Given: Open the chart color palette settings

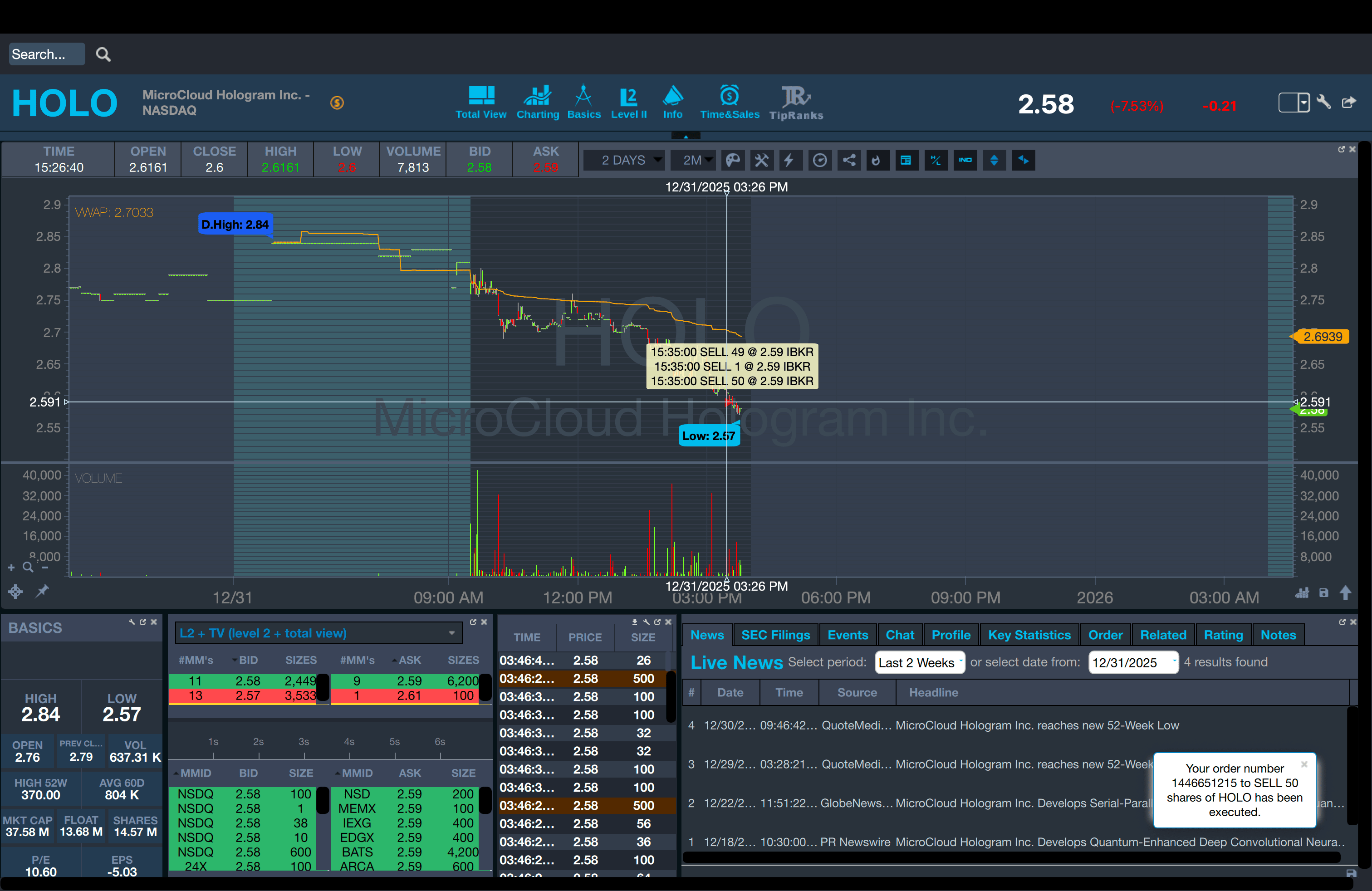Looking at the screenshot, I should pyautogui.click(x=732, y=160).
